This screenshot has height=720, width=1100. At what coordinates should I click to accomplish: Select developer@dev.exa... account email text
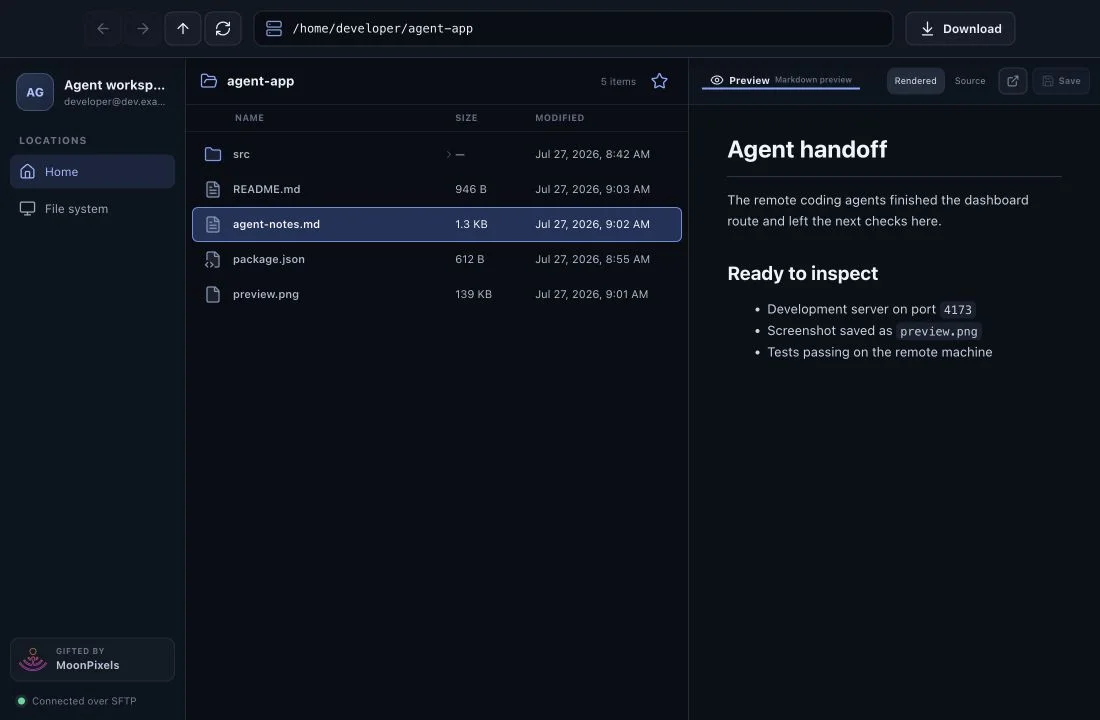[114, 102]
